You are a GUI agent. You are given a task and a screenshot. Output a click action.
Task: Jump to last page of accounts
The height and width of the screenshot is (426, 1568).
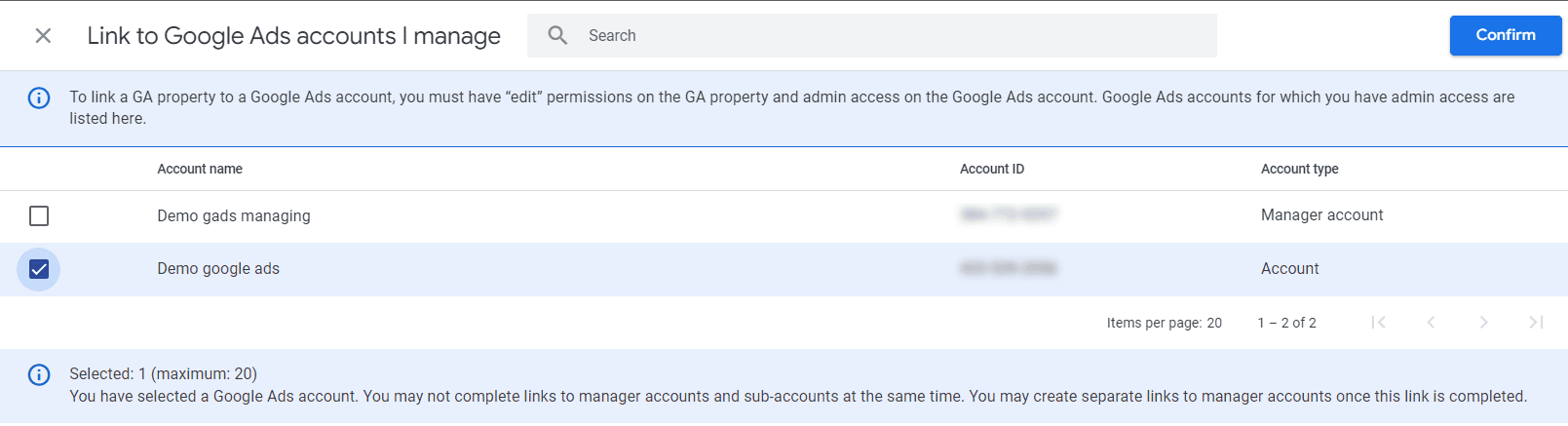point(1536,323)
